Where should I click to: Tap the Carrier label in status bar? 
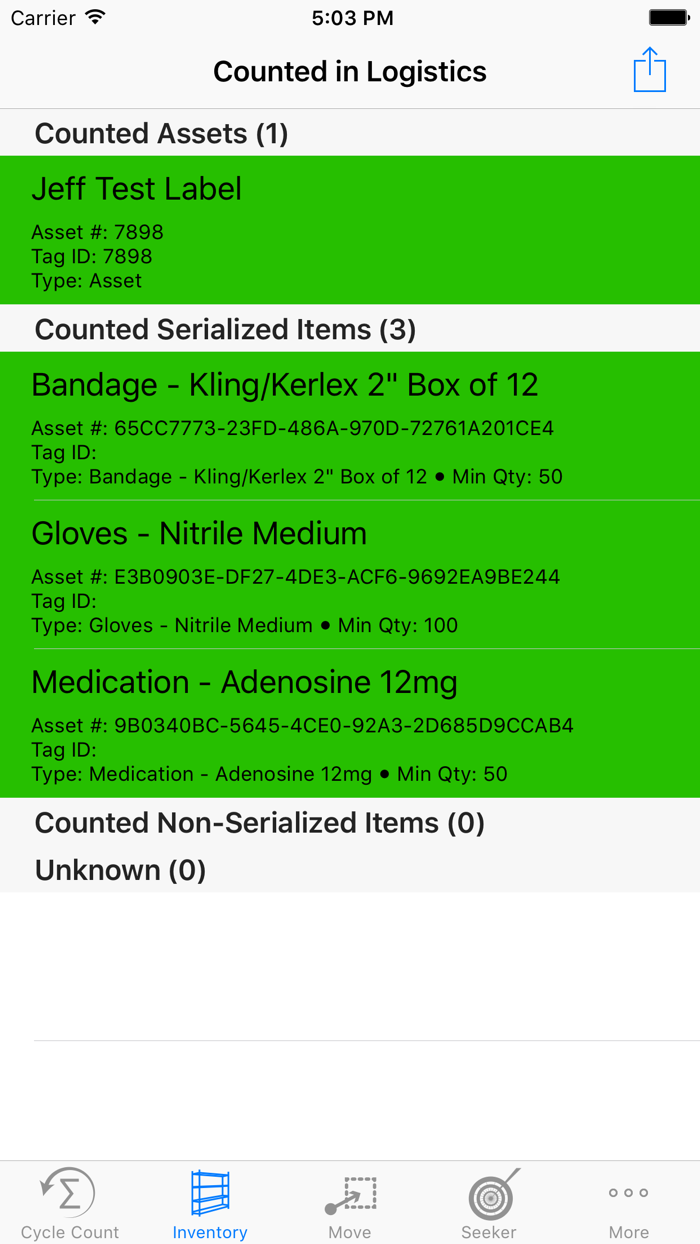pyautogui.click(x=43, y=18)
